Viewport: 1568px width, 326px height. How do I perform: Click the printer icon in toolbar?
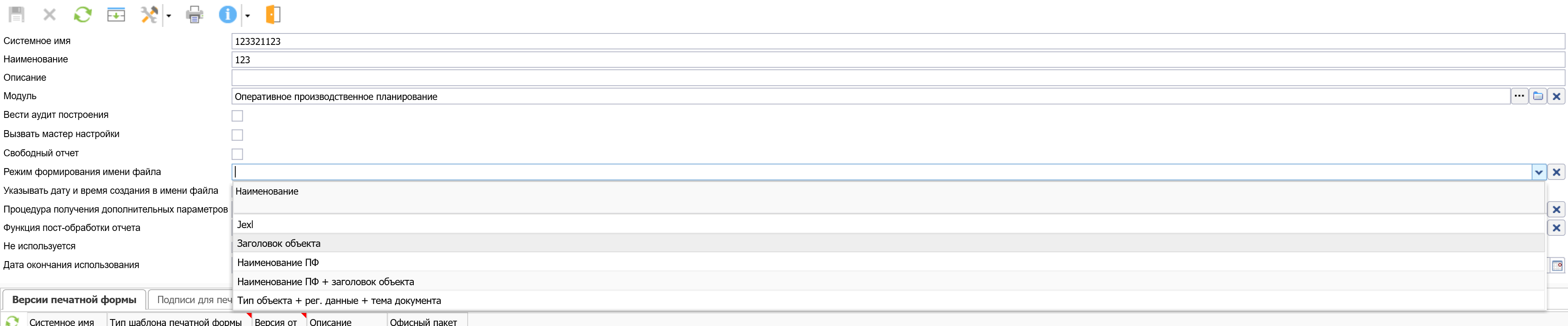(x=194, y=15)
